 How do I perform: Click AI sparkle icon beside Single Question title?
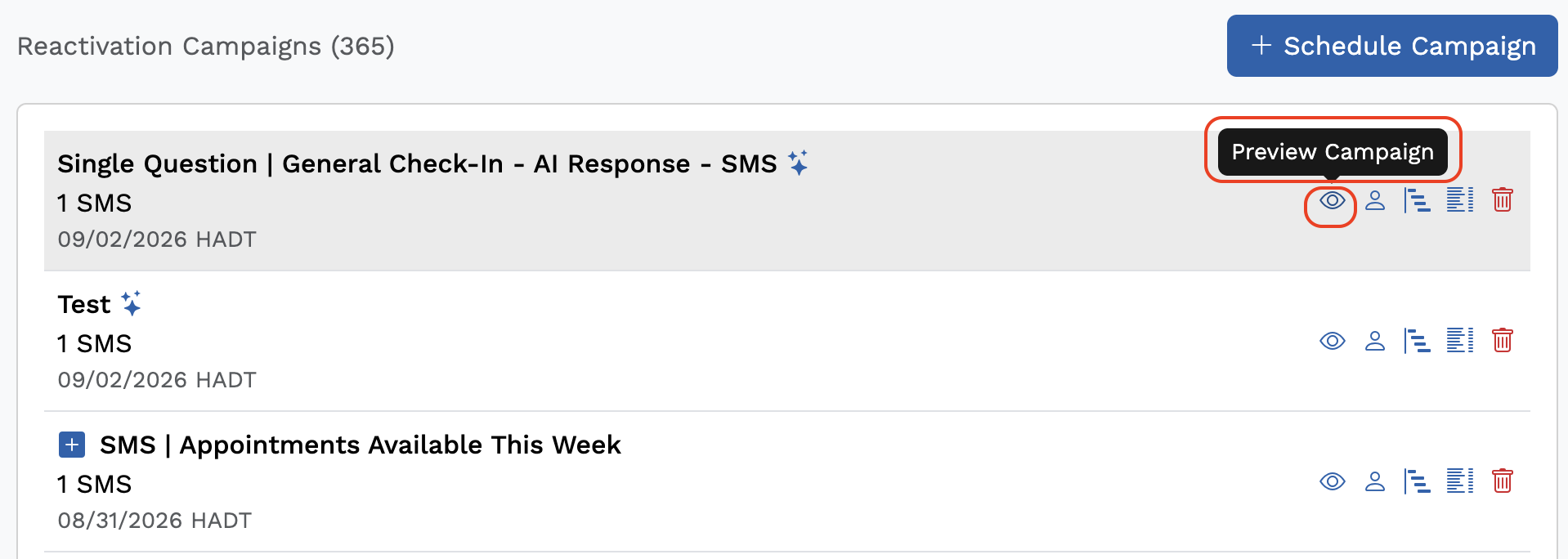798,163
